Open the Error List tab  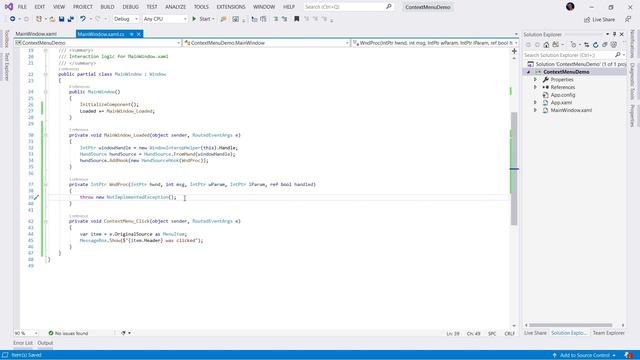coord(23,343)
